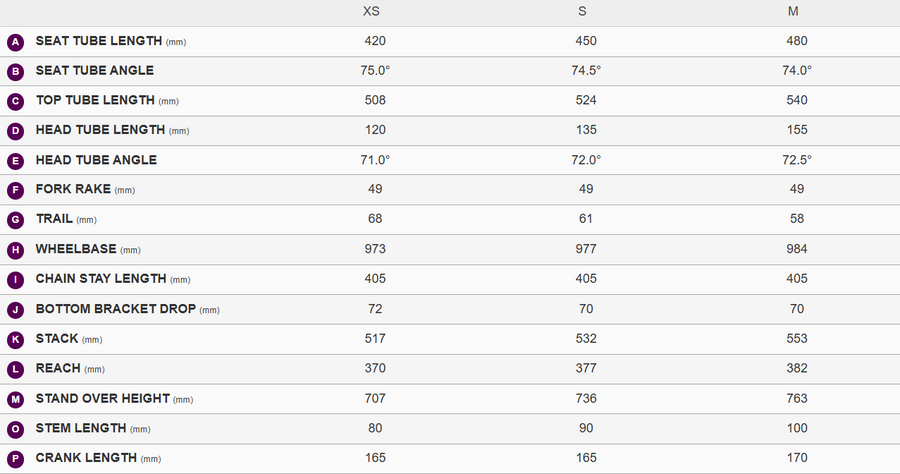Select the H marker beside Wheelbase
Viewport: 900px width, 474px height.
(15, 250)
